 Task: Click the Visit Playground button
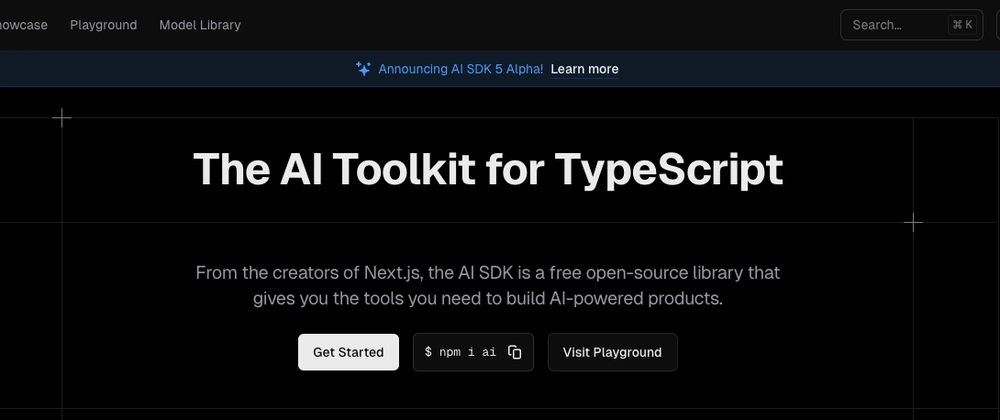click(x=612, y=352)
